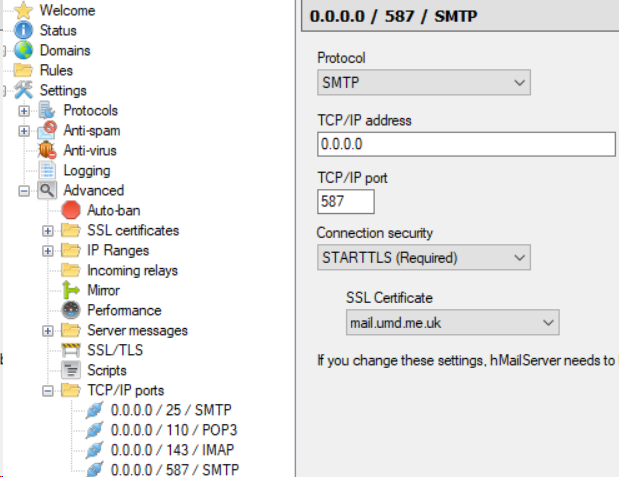The image size is (619, 477).
Task: Click the Protocols server icon
Action: coord(47,110)
